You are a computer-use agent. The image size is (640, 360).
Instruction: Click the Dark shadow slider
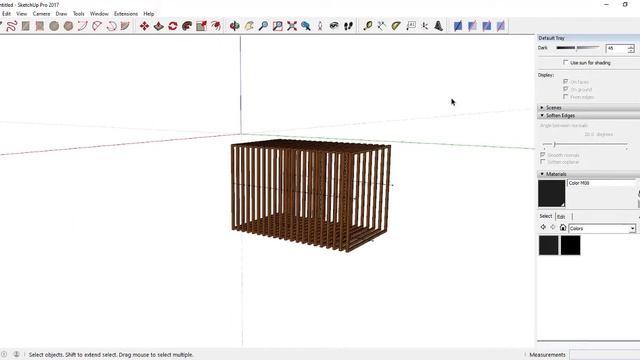578,48
